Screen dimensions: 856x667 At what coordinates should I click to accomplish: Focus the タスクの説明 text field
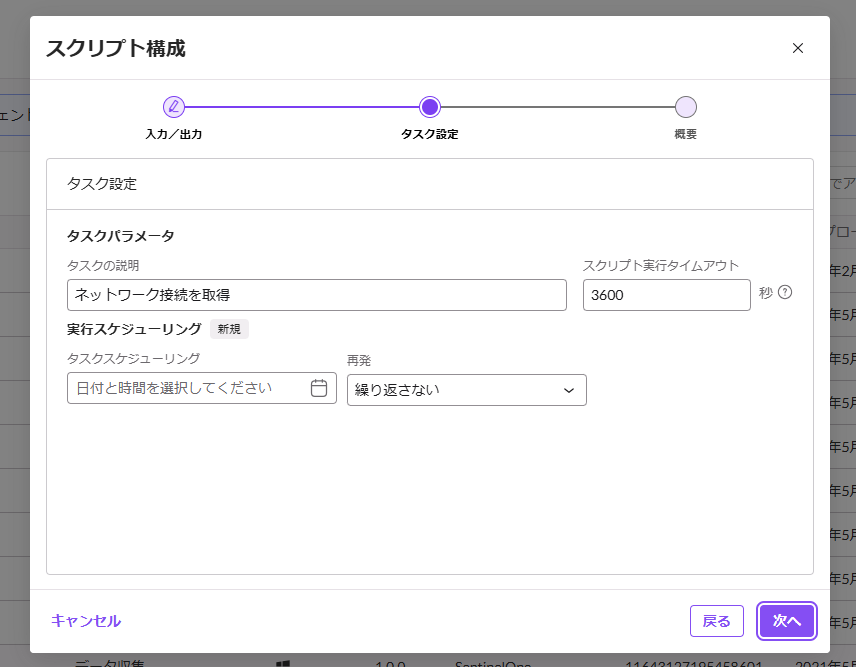pos(316,295)
